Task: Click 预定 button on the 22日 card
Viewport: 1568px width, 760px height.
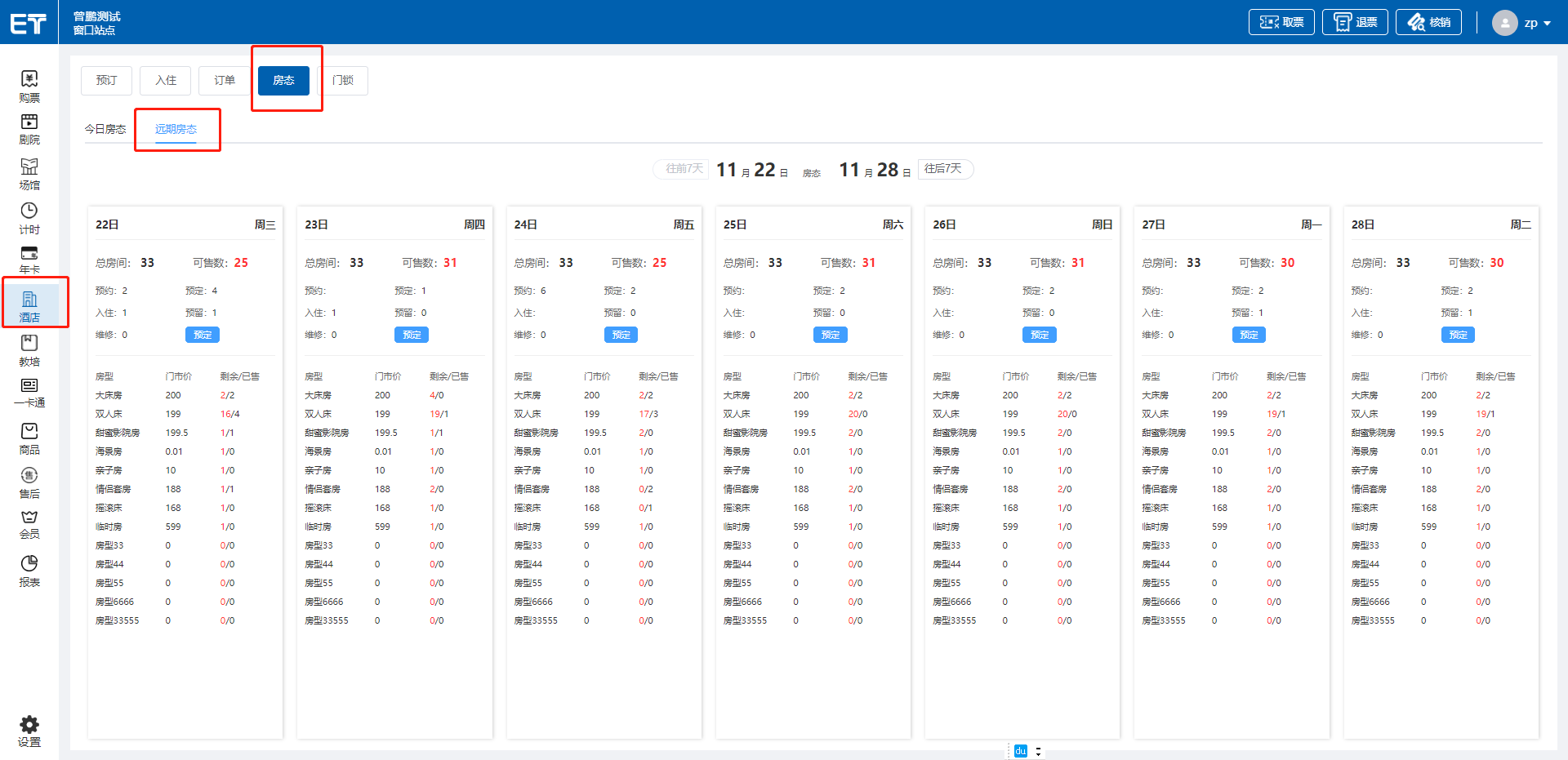Action: pyautogui.click(x=203, y=335)
